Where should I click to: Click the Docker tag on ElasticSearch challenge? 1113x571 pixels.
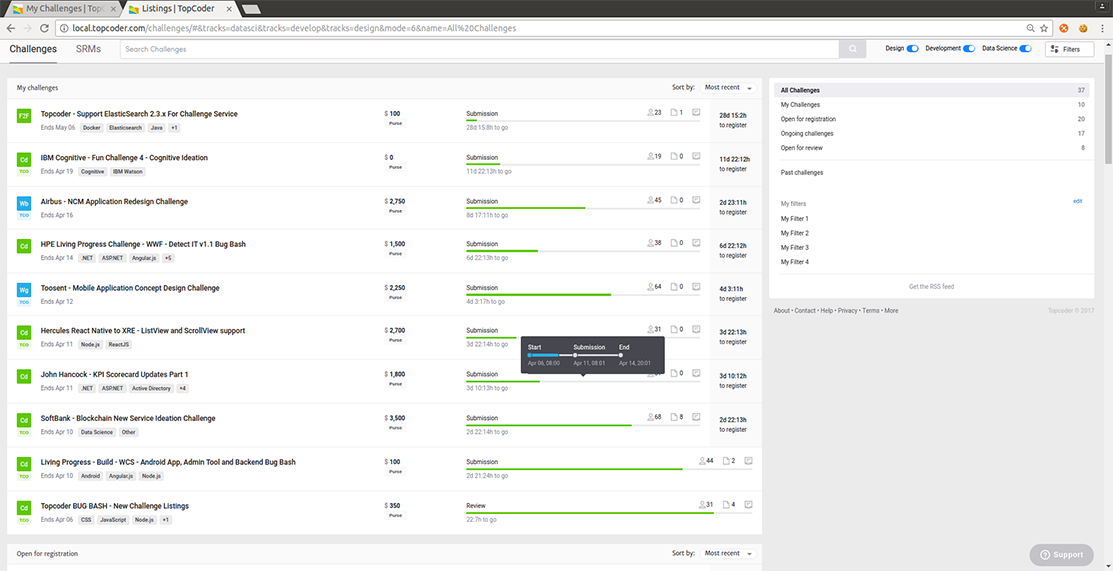coord(91,128)
